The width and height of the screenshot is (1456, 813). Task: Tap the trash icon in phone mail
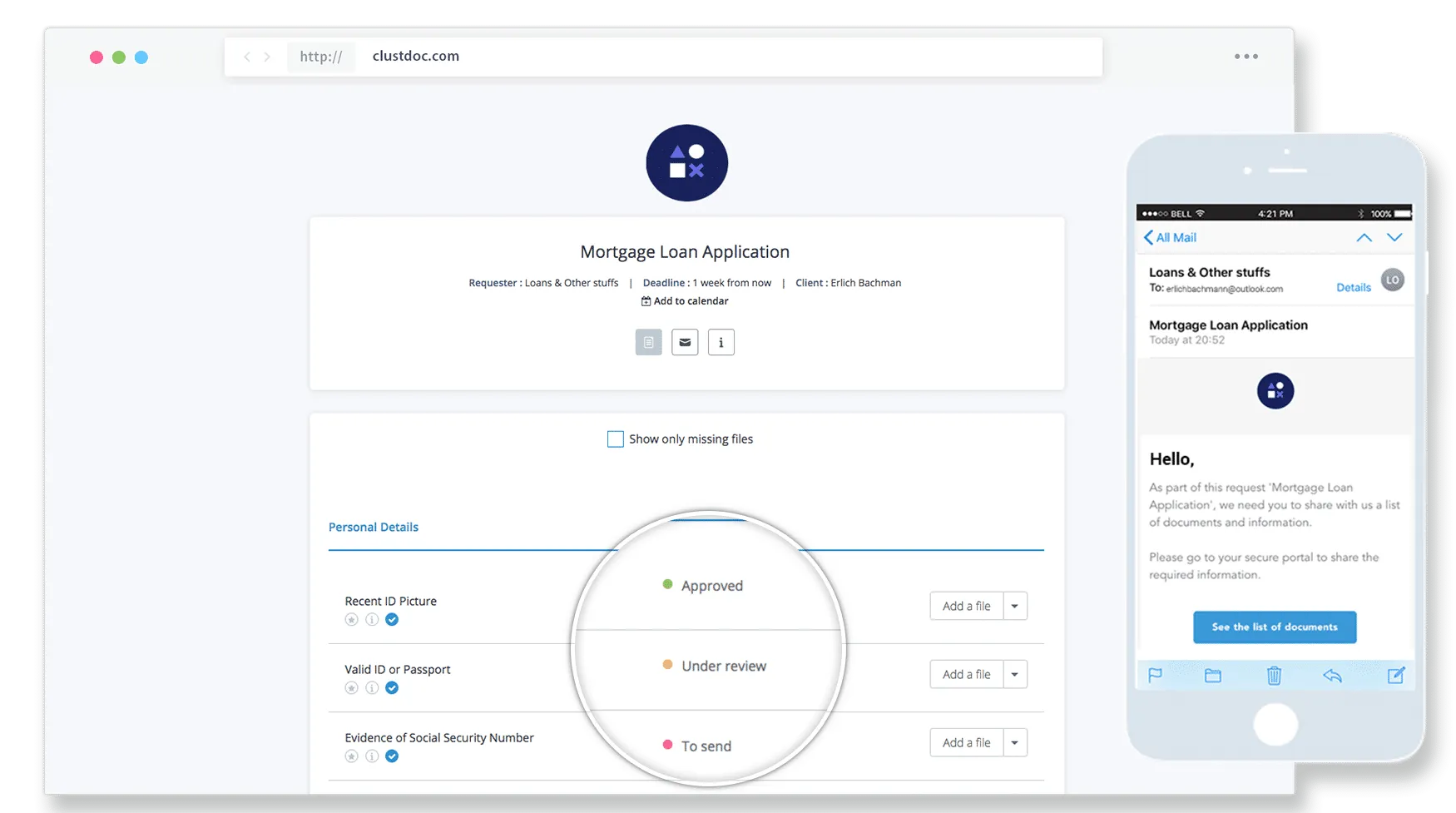pyautogui.click(x=1274, y=676)
